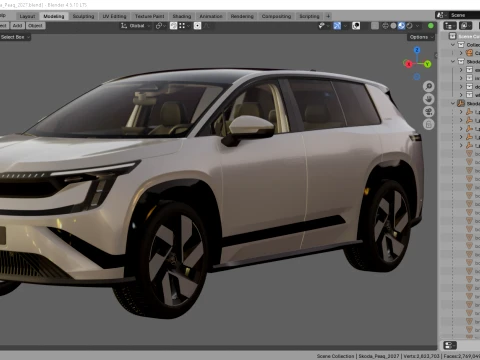Click the red X axis on gizmo
Image resolution: width=480 pixels, height=360 pixels.
[x=409, y=64]
